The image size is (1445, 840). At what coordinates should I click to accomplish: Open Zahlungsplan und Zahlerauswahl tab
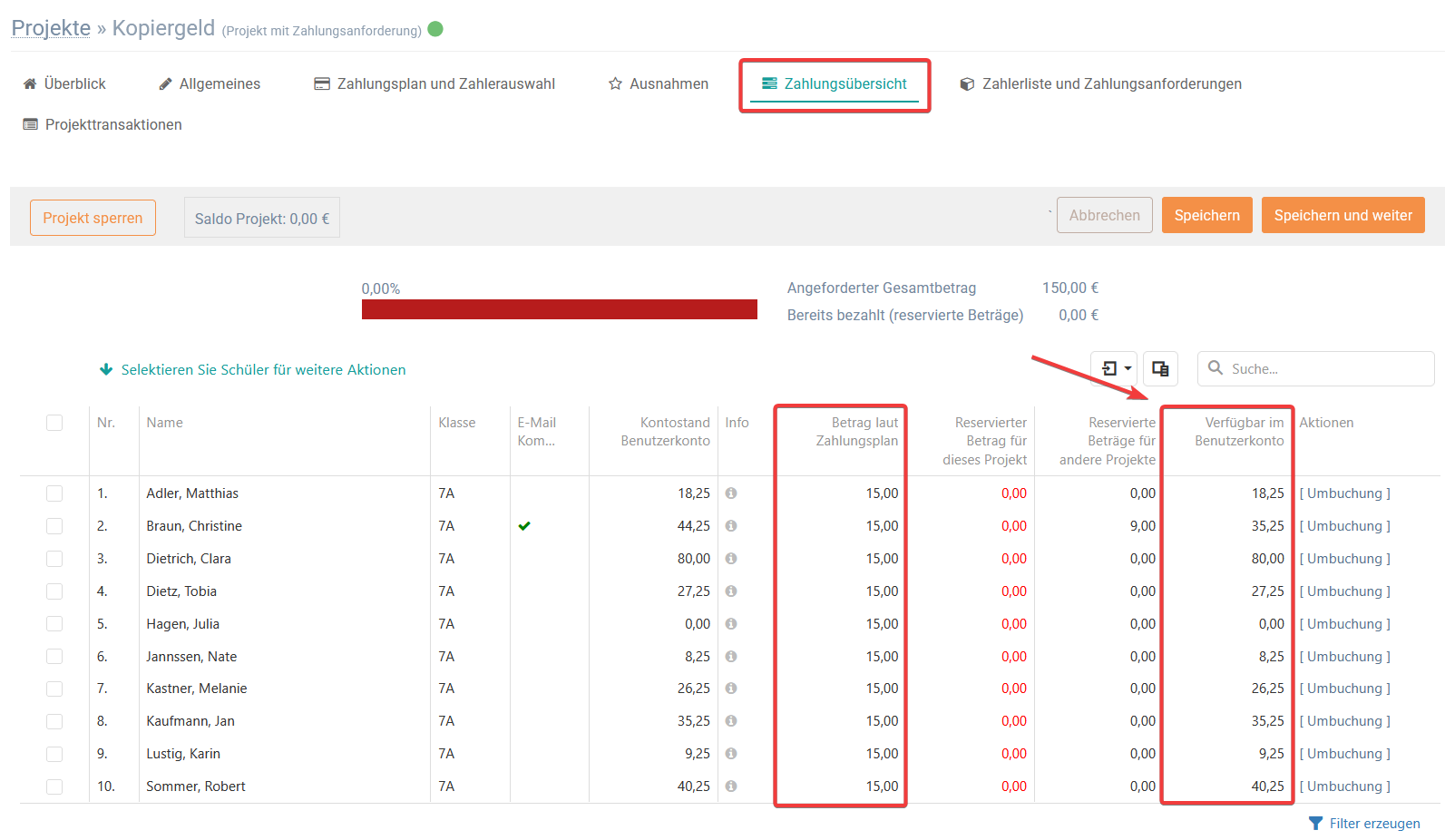pos(434,83)
